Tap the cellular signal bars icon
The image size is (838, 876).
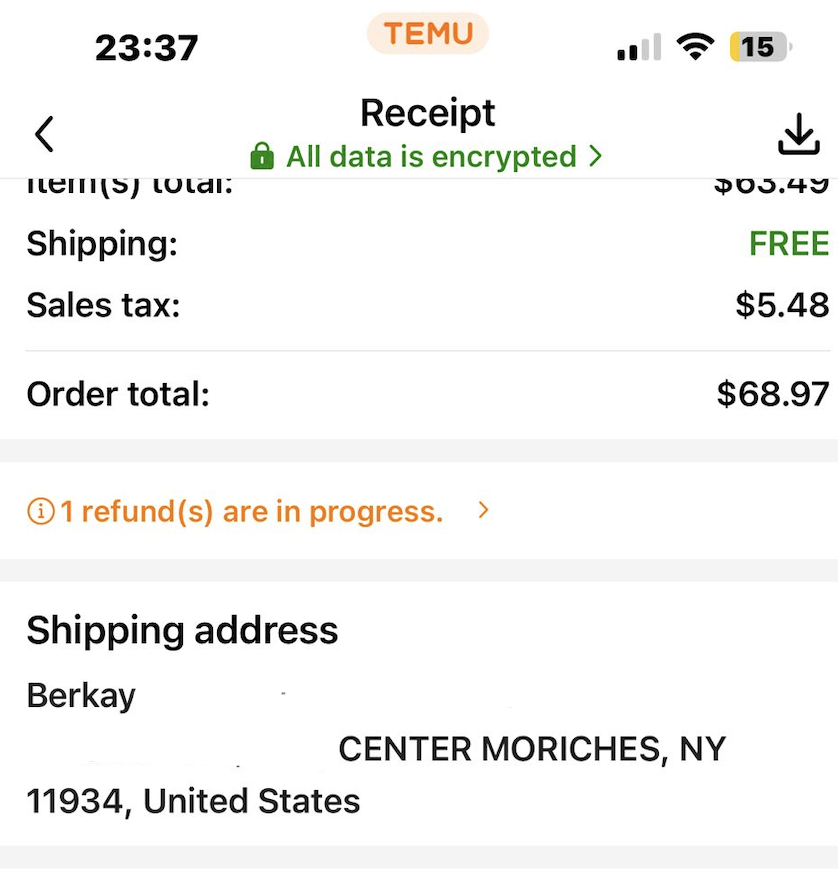click(639, 46)
